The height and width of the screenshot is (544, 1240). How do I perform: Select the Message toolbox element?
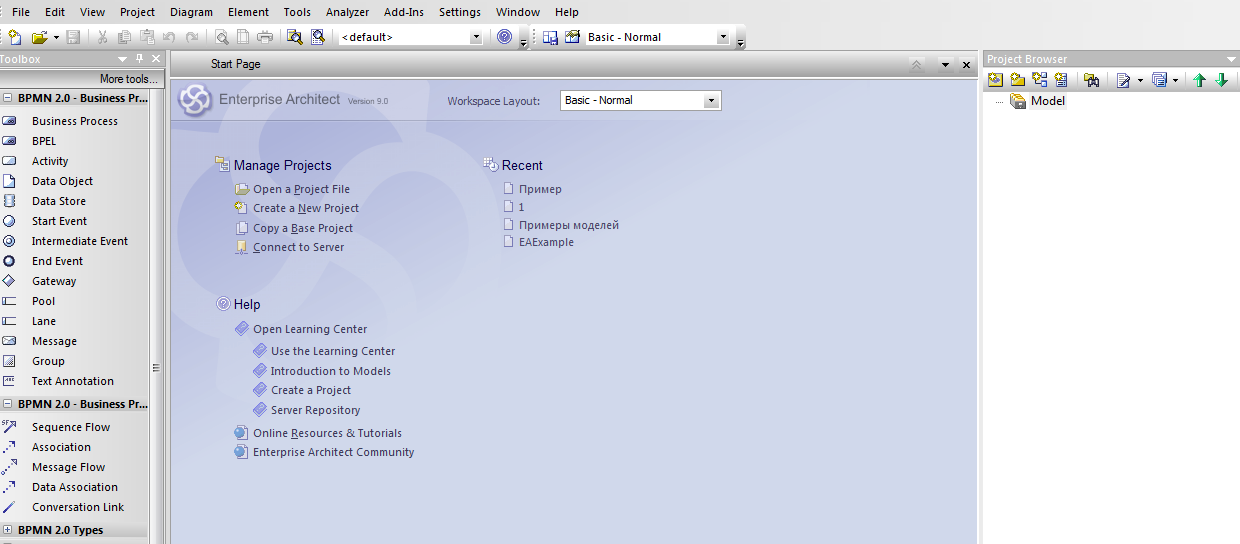(54, 341)
